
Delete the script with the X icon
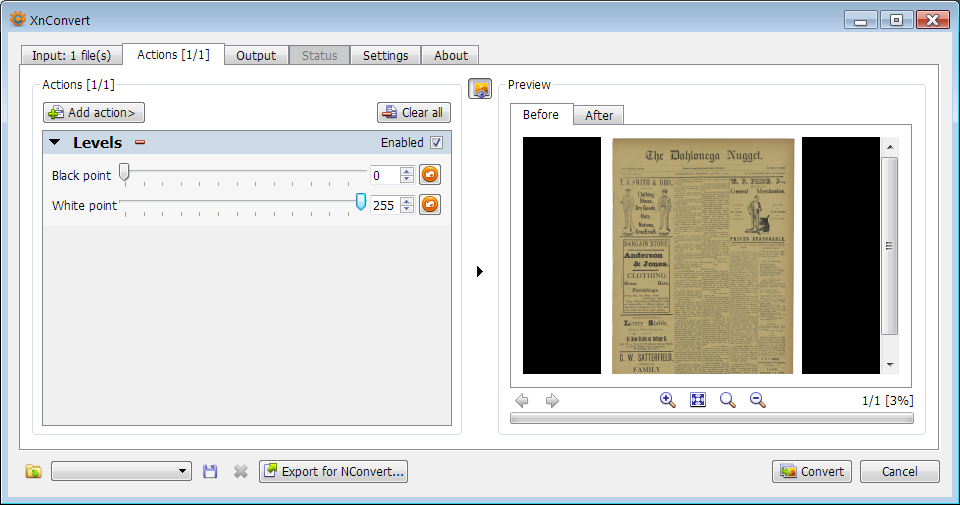241,471
